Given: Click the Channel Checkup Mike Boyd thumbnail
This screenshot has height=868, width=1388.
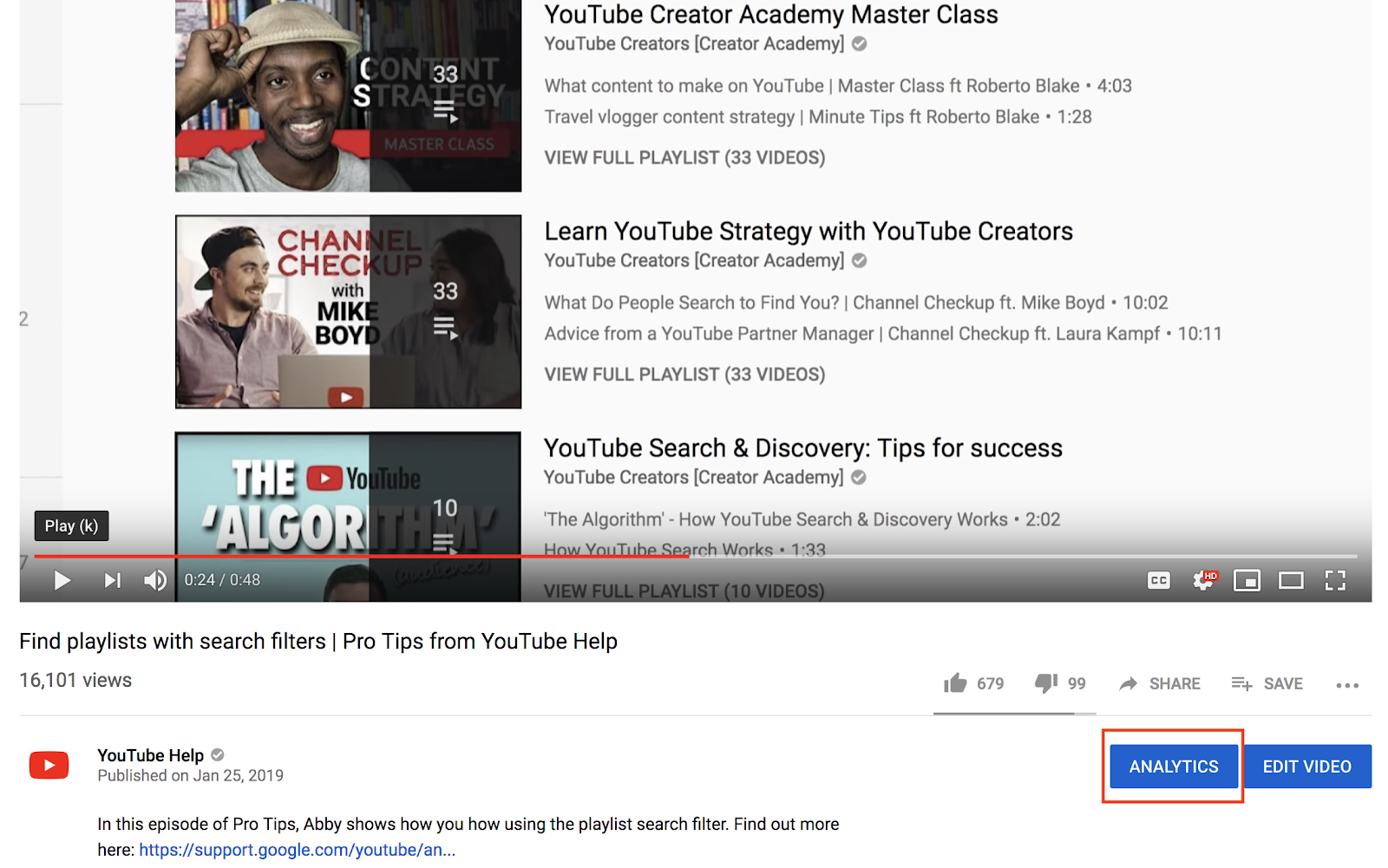Looking at the screenshot, I should coord(348,311).
